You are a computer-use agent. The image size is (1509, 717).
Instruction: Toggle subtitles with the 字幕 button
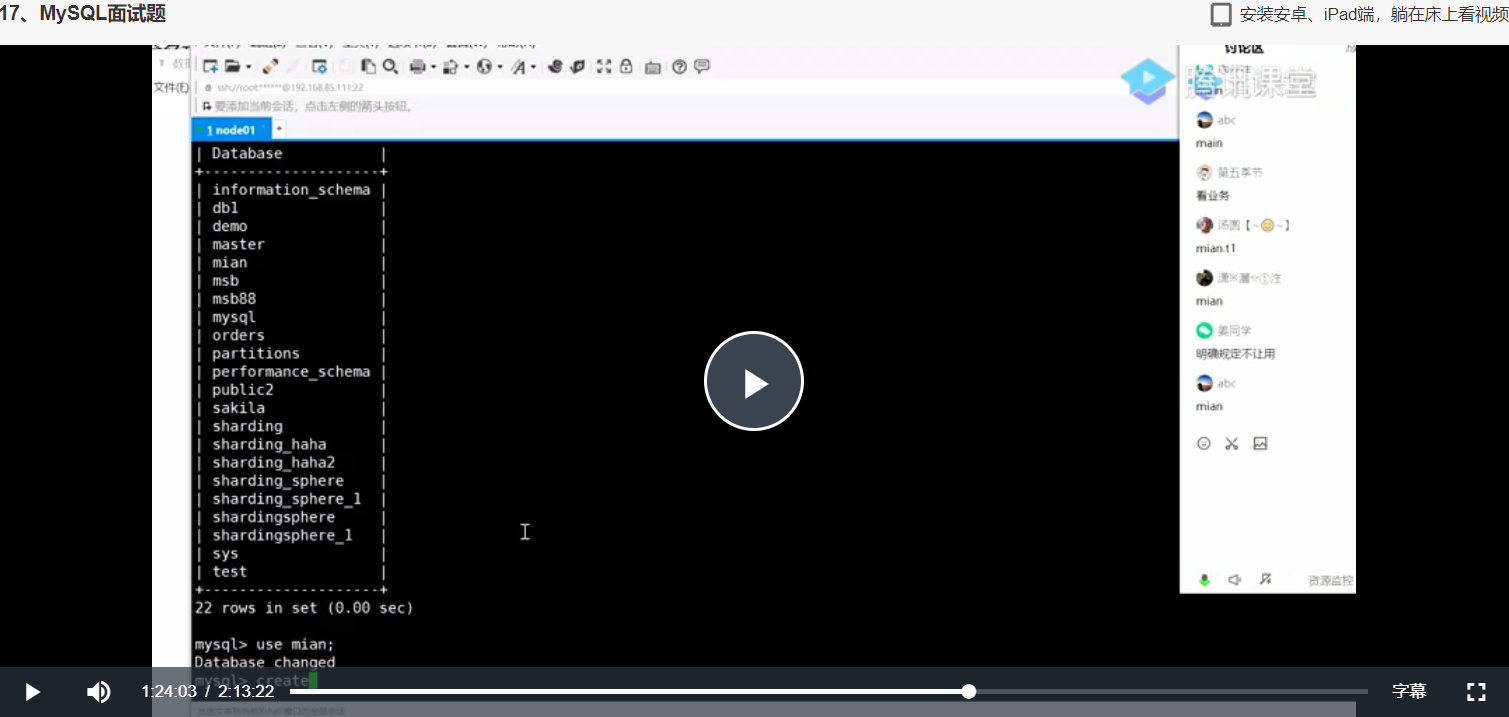(1409, 691)
